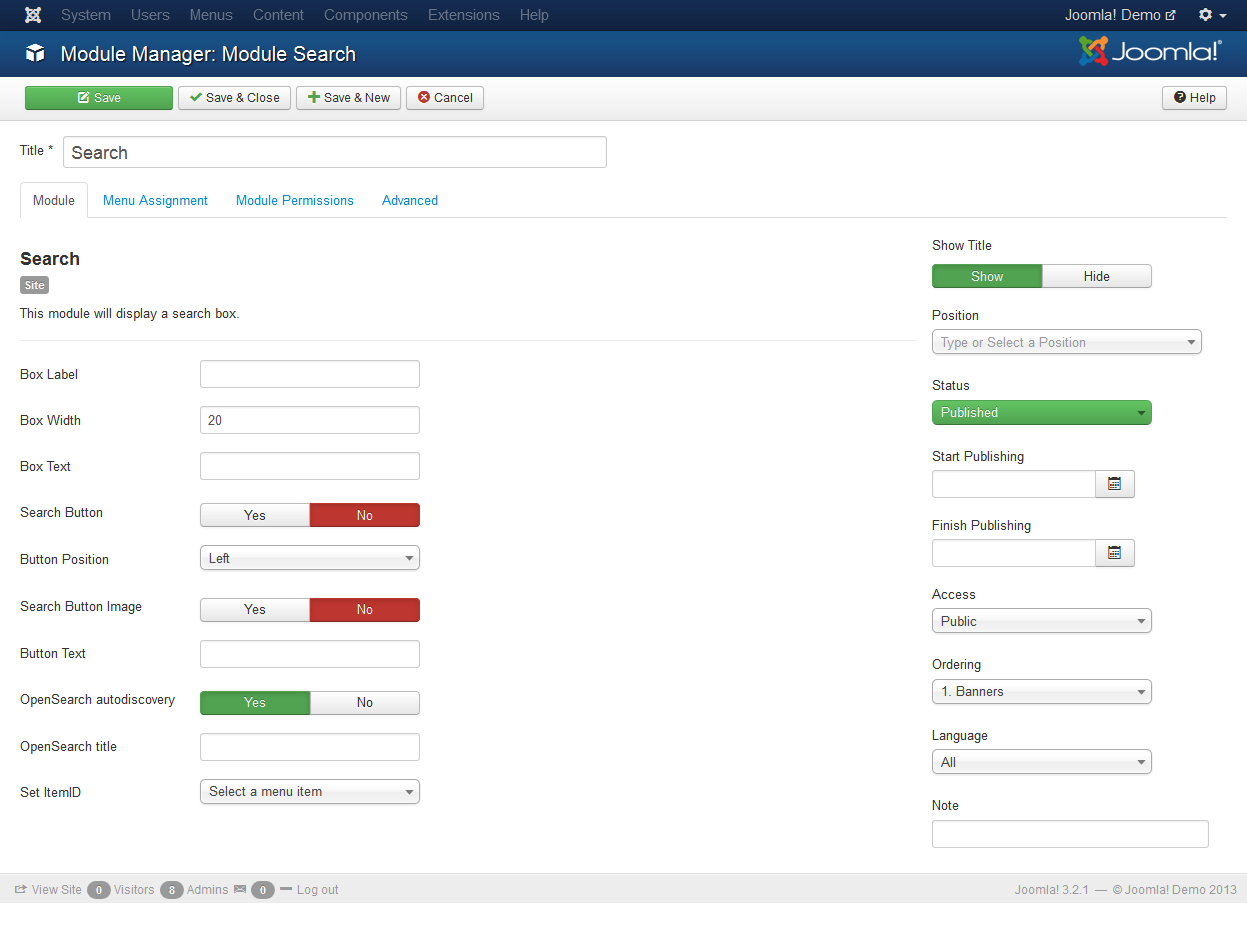Open the Finish Publishing calendar picker
The image size is (1247, 934).
(x=1115, y=553)
